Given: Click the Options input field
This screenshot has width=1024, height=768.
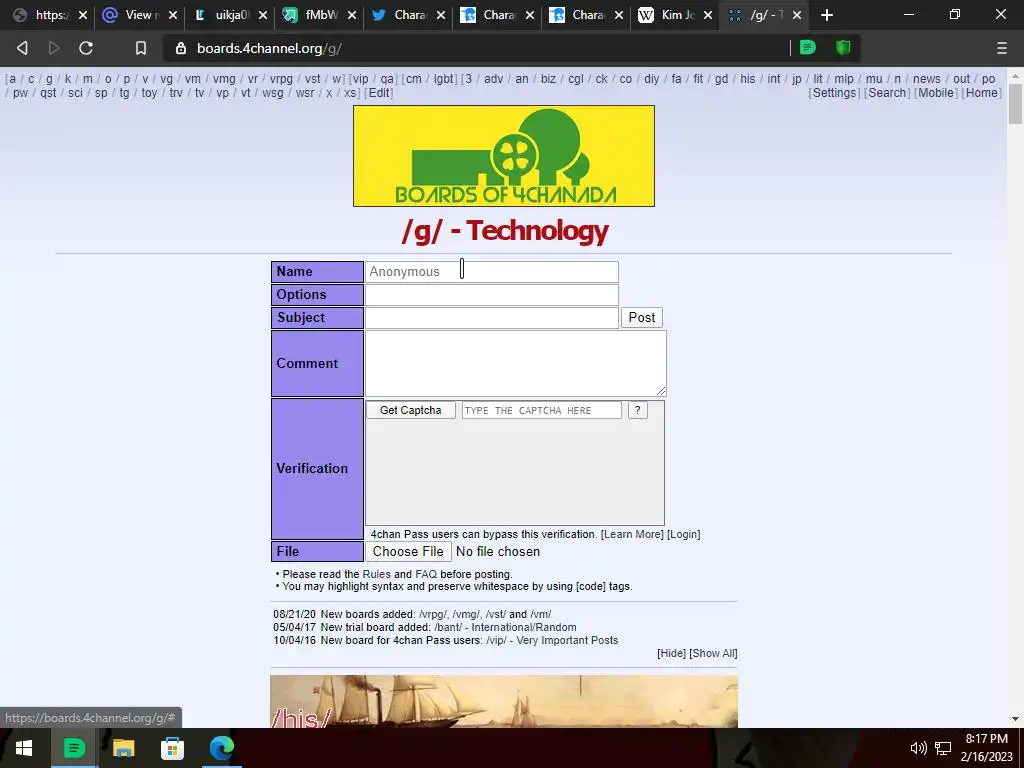Looking at the screenshot, I should (x=491, y=295).
